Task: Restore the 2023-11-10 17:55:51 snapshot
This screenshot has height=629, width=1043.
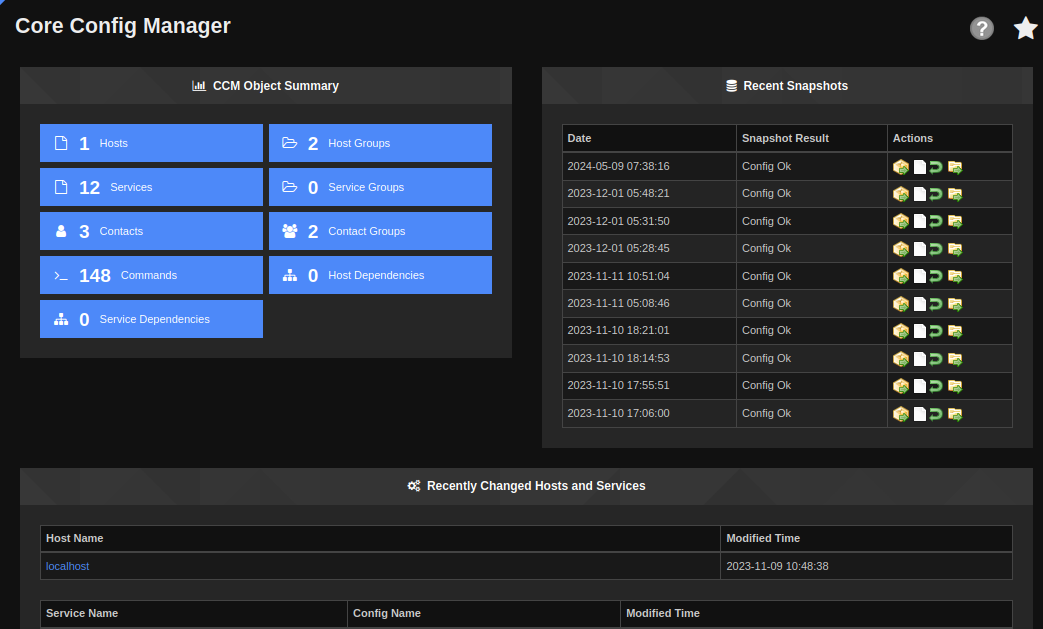Action: click(x=936, y=386)
